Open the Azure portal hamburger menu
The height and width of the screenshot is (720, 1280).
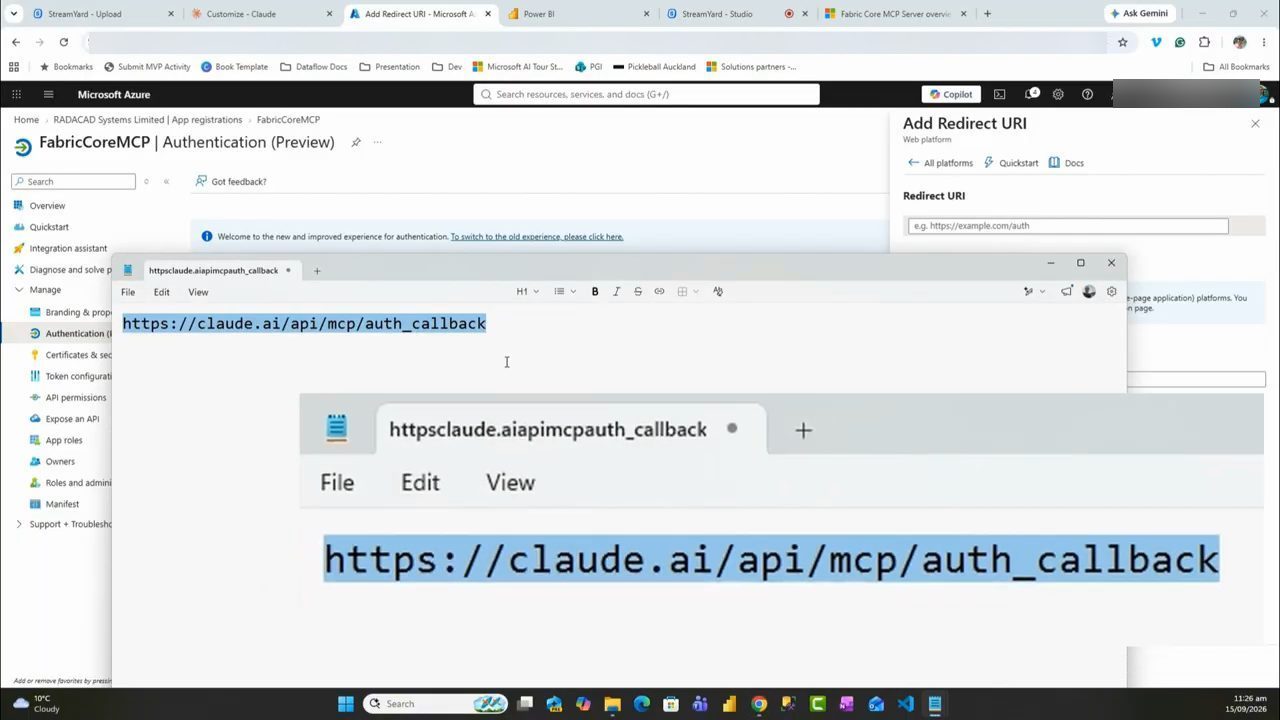(48, 94)
